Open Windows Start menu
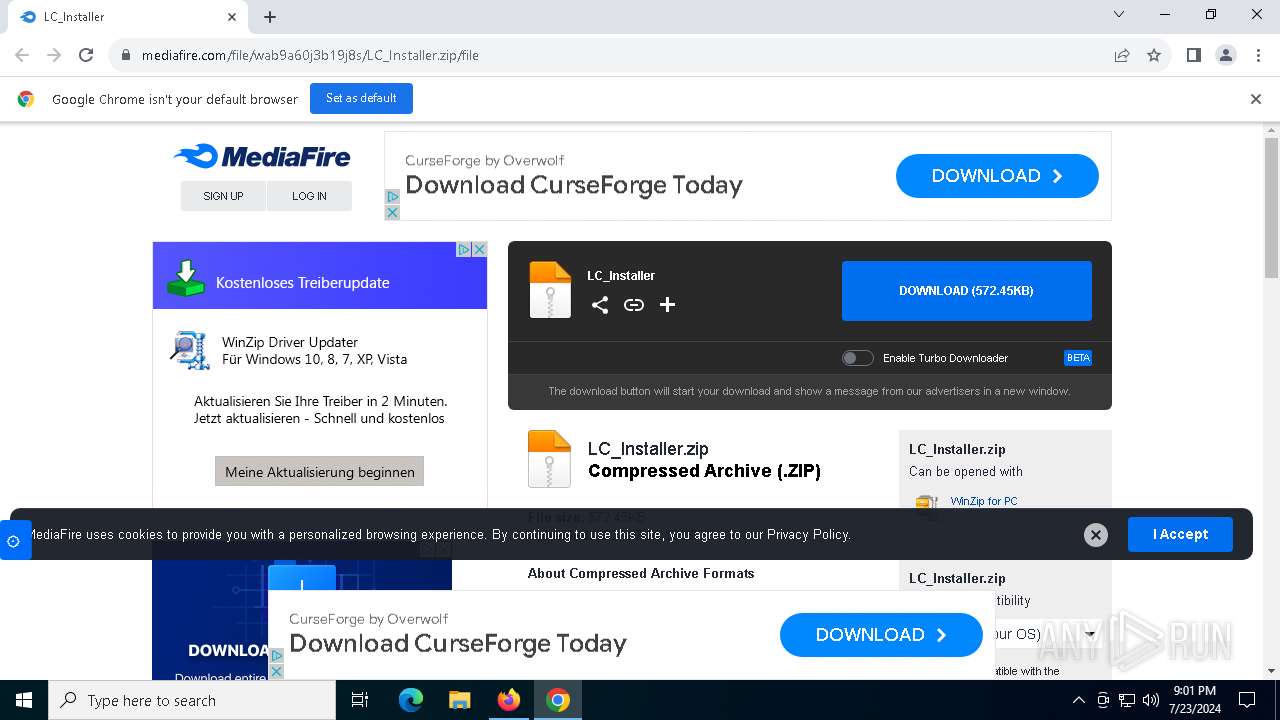The width and height of the screenshot is (1280, 720). pyautogui.click(x=24, y=700)
